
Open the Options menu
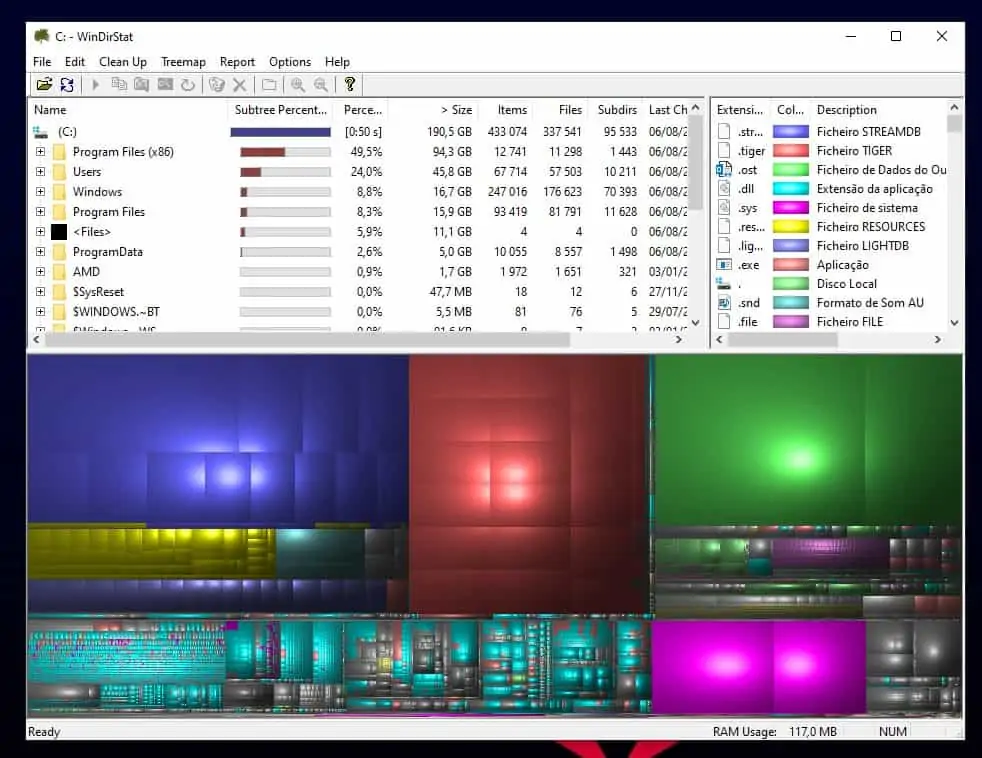pos(289,61)
